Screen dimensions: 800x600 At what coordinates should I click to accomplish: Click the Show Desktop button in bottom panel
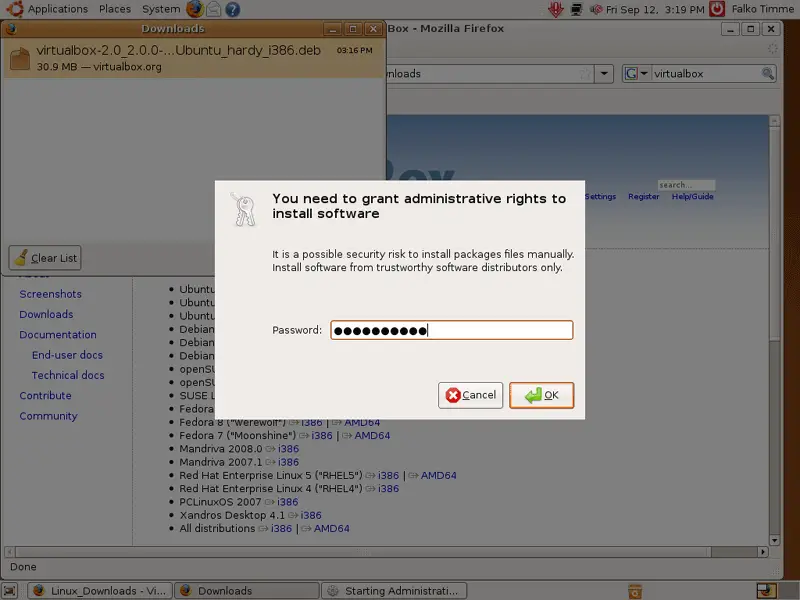tap(10, 591)
